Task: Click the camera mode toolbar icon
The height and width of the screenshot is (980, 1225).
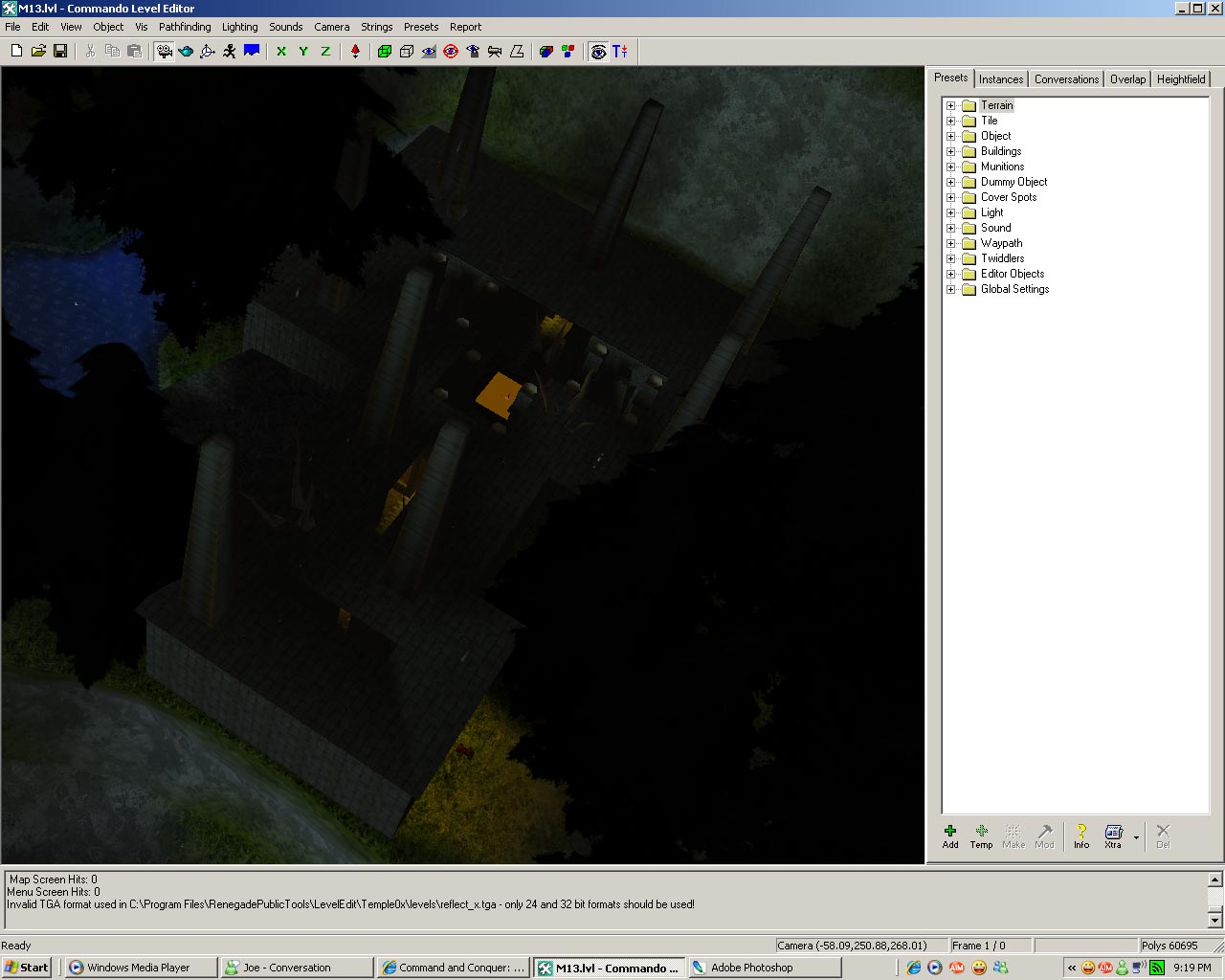Action: click(165, 52)
